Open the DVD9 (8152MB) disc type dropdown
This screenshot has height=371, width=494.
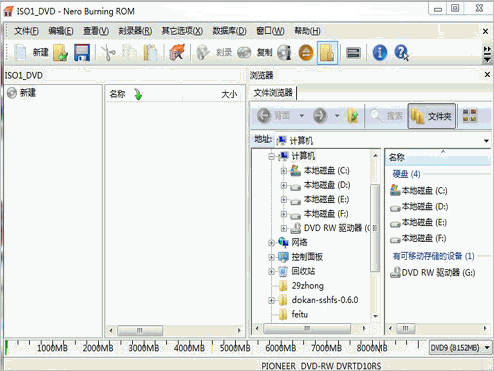pyautogui.click(x=487, y=348)
